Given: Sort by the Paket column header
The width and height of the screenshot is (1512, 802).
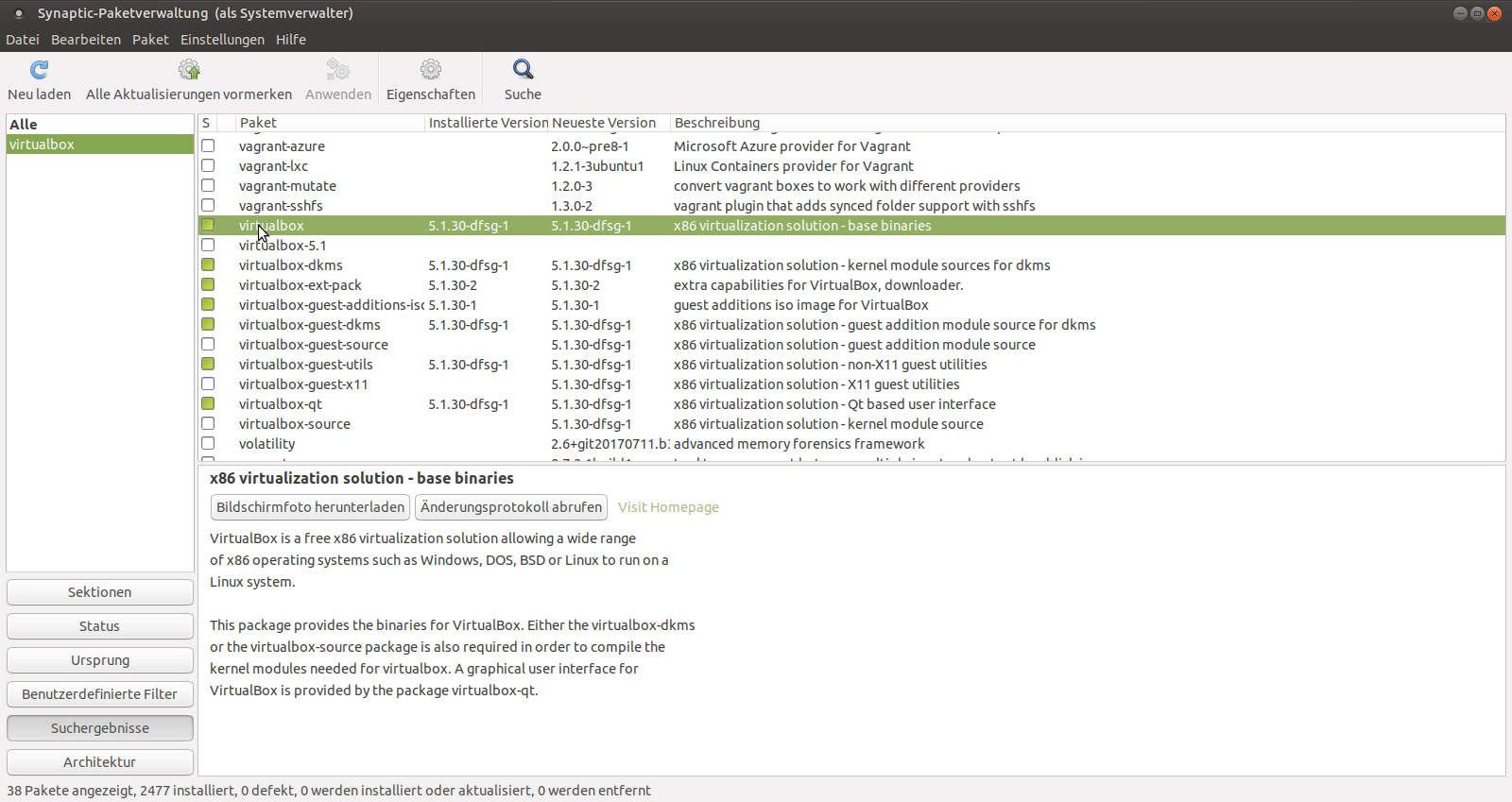Looking at the screenshot, I should tap(330, 123).
